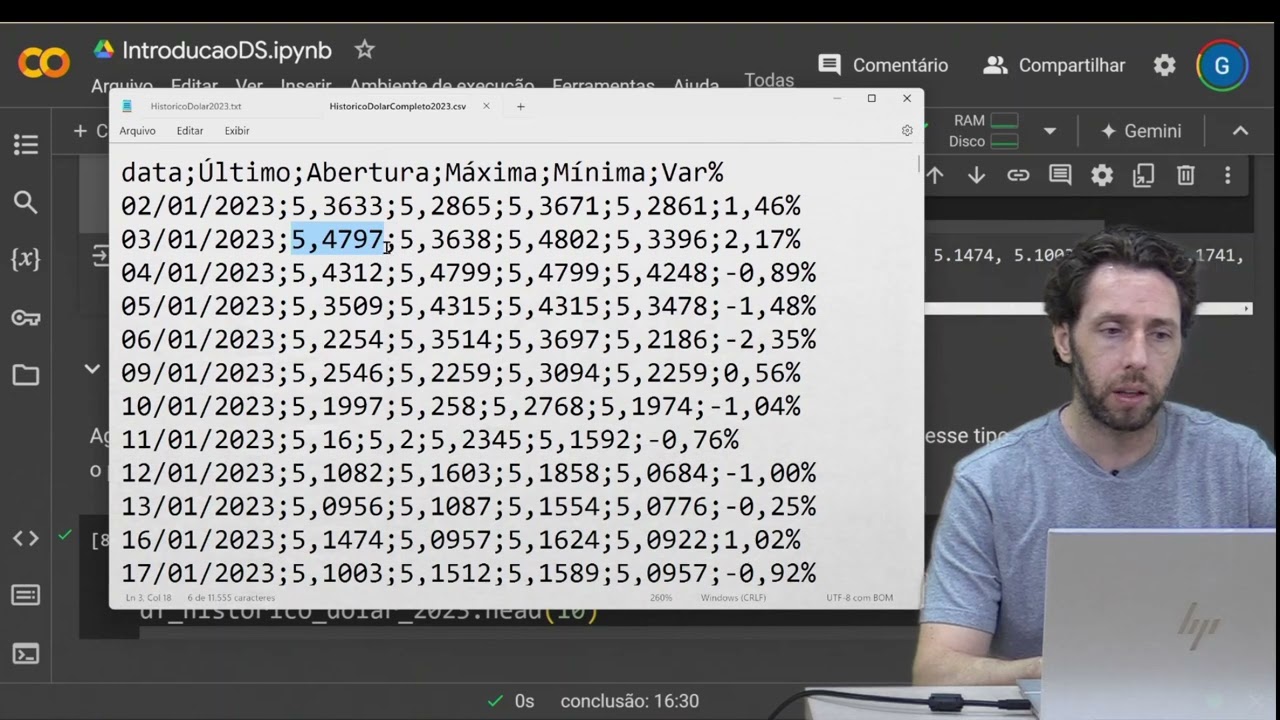Viewport: 1280px width, 720px height.
Task: Open Notepad Exibir menu
Action: [x=237, y=131]
